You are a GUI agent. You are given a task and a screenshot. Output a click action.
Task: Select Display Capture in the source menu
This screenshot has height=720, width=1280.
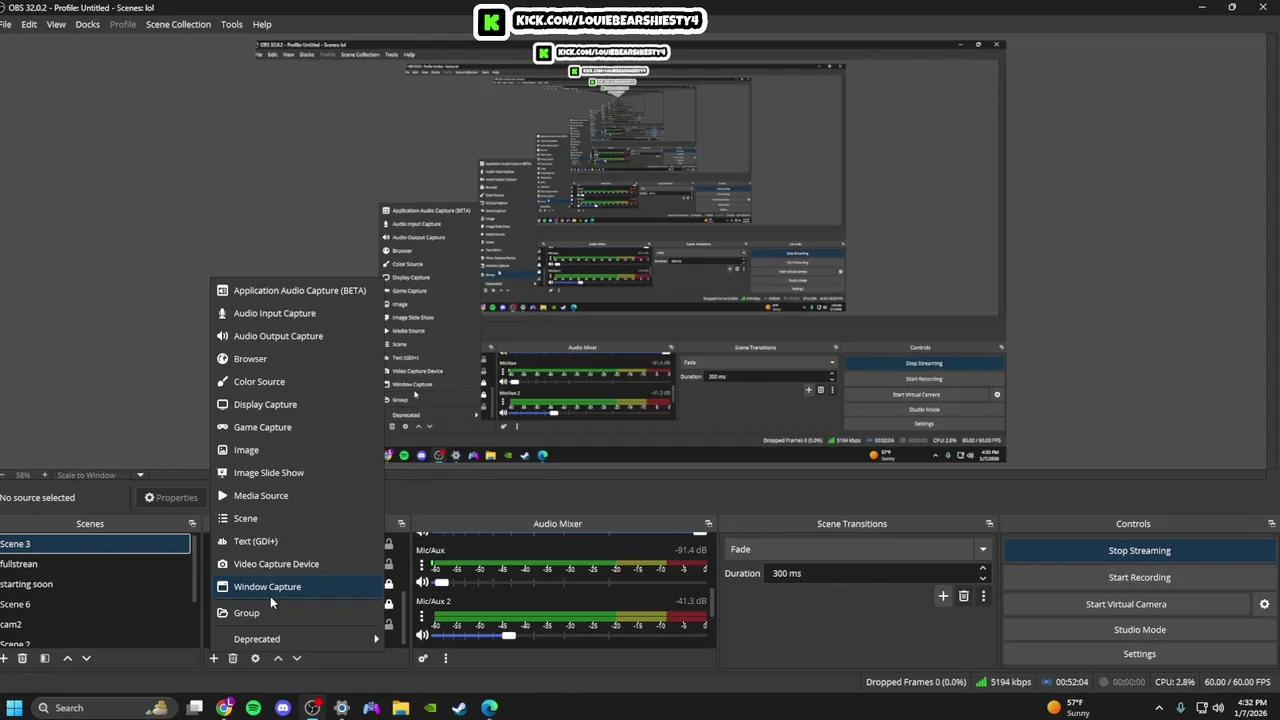tap(298, 404)
